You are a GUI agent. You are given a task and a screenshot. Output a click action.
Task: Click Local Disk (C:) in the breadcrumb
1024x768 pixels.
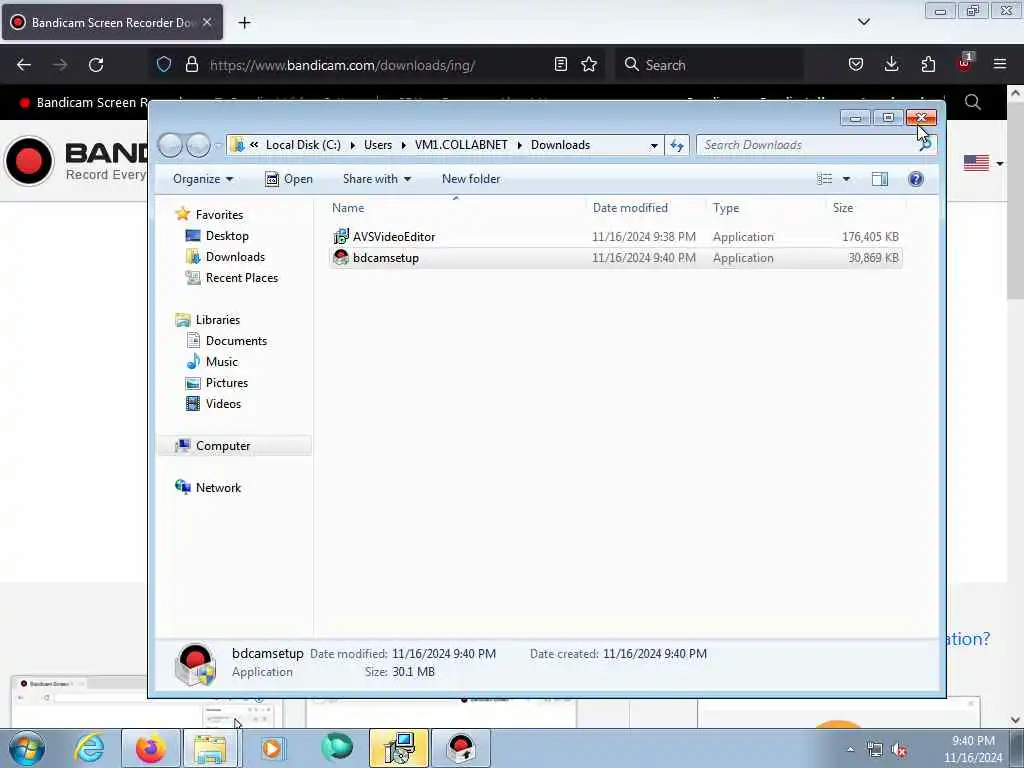pyautogui.click(x=303, y=145)
